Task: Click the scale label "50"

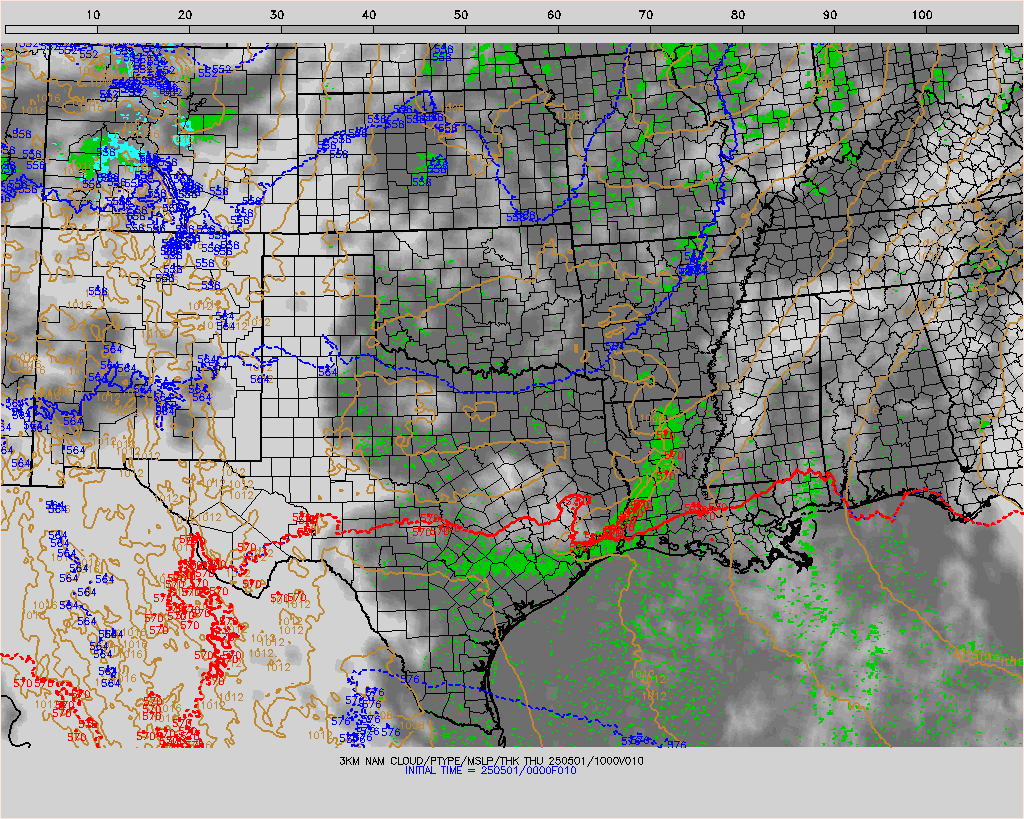Action: 462,14
